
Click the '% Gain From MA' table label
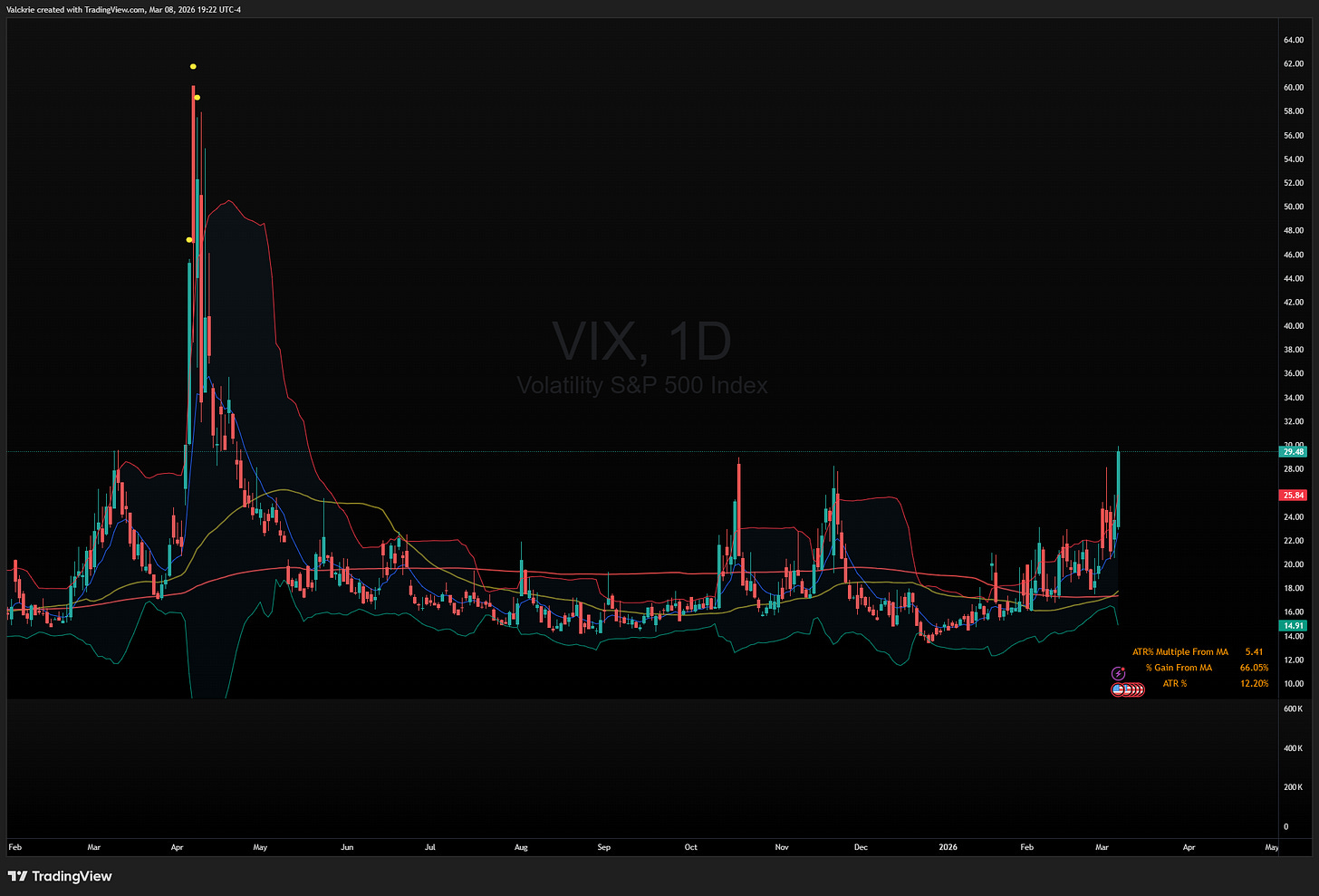[1178, 667]
